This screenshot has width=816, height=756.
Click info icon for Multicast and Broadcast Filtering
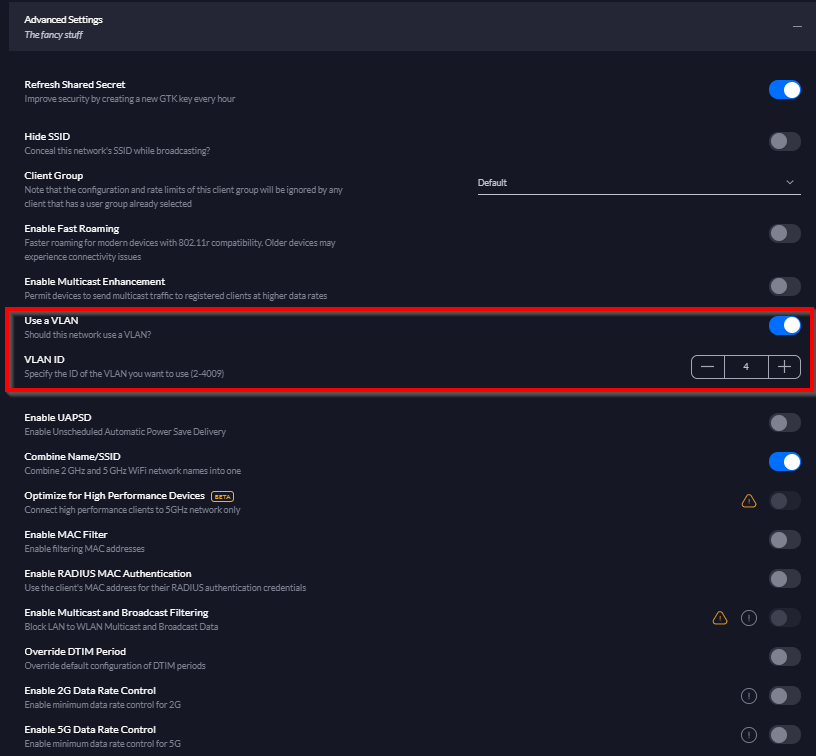tap(748, 618)
